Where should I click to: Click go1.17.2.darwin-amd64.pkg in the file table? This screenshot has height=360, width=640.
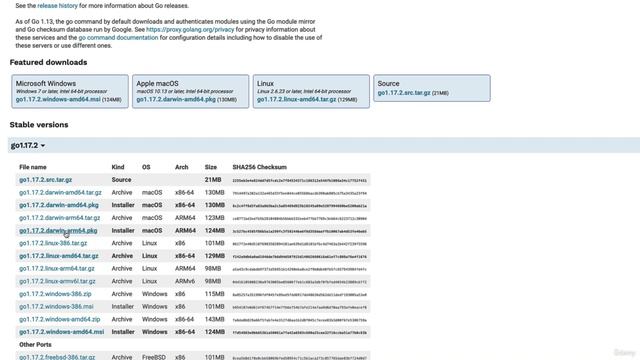[x=59, y=205]
